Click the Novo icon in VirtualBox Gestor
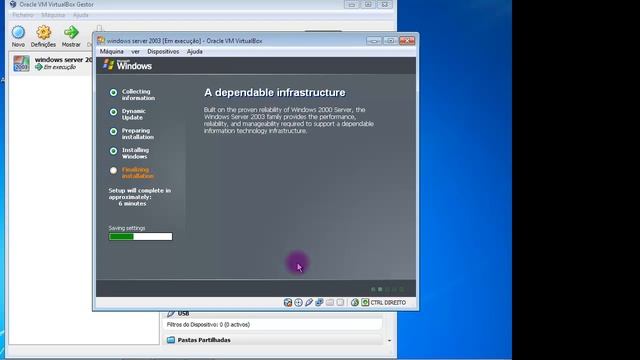This screenshot has height=360, width=640. 18,32
